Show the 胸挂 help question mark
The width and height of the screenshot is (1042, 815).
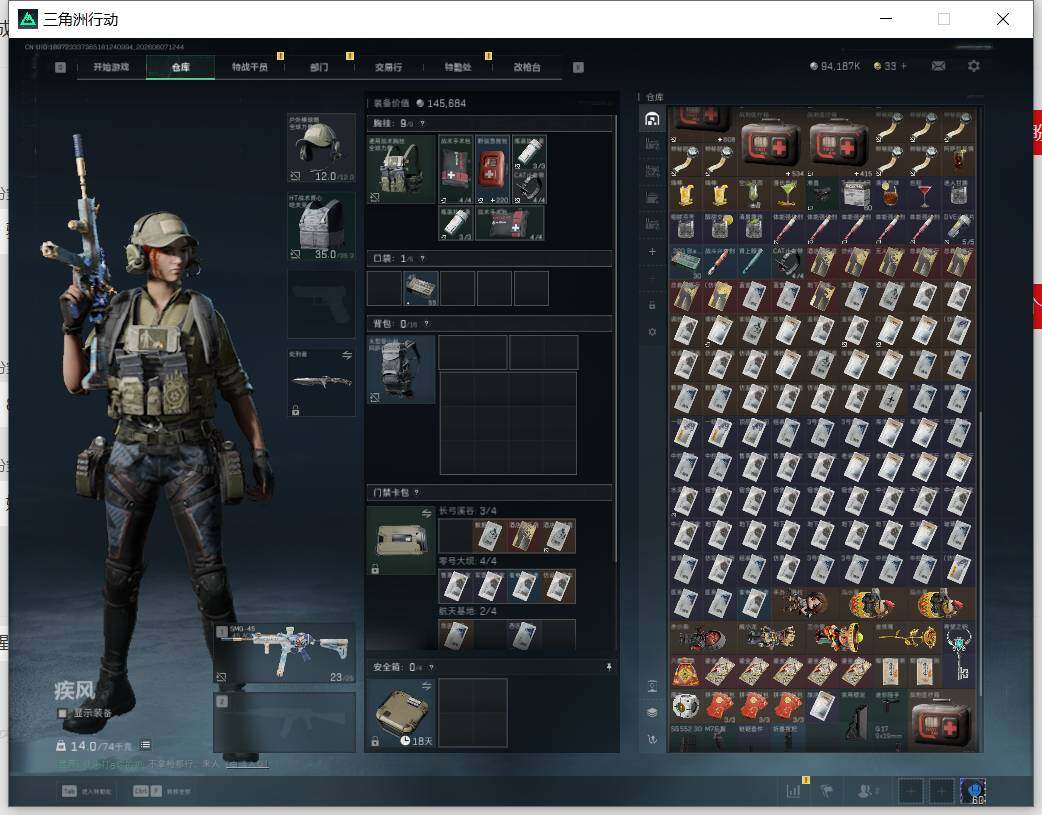tap(422, 124)
